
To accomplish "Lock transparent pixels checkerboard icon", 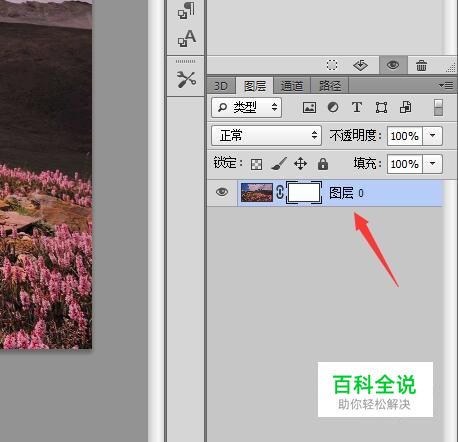I will pos(256,164).
